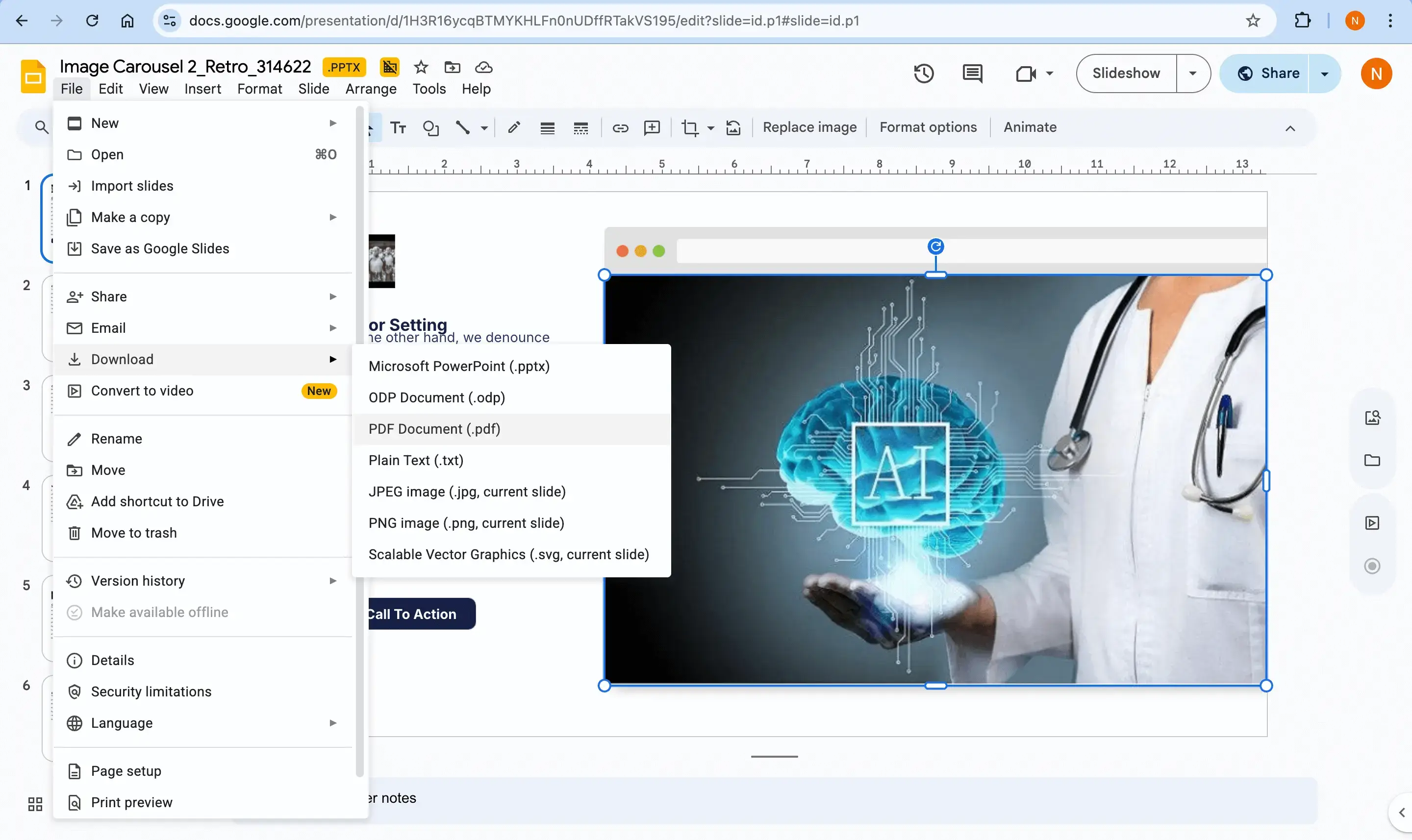Expand the Share button dropdown arrow
Screen dimensions: 1412x840
1324,74
